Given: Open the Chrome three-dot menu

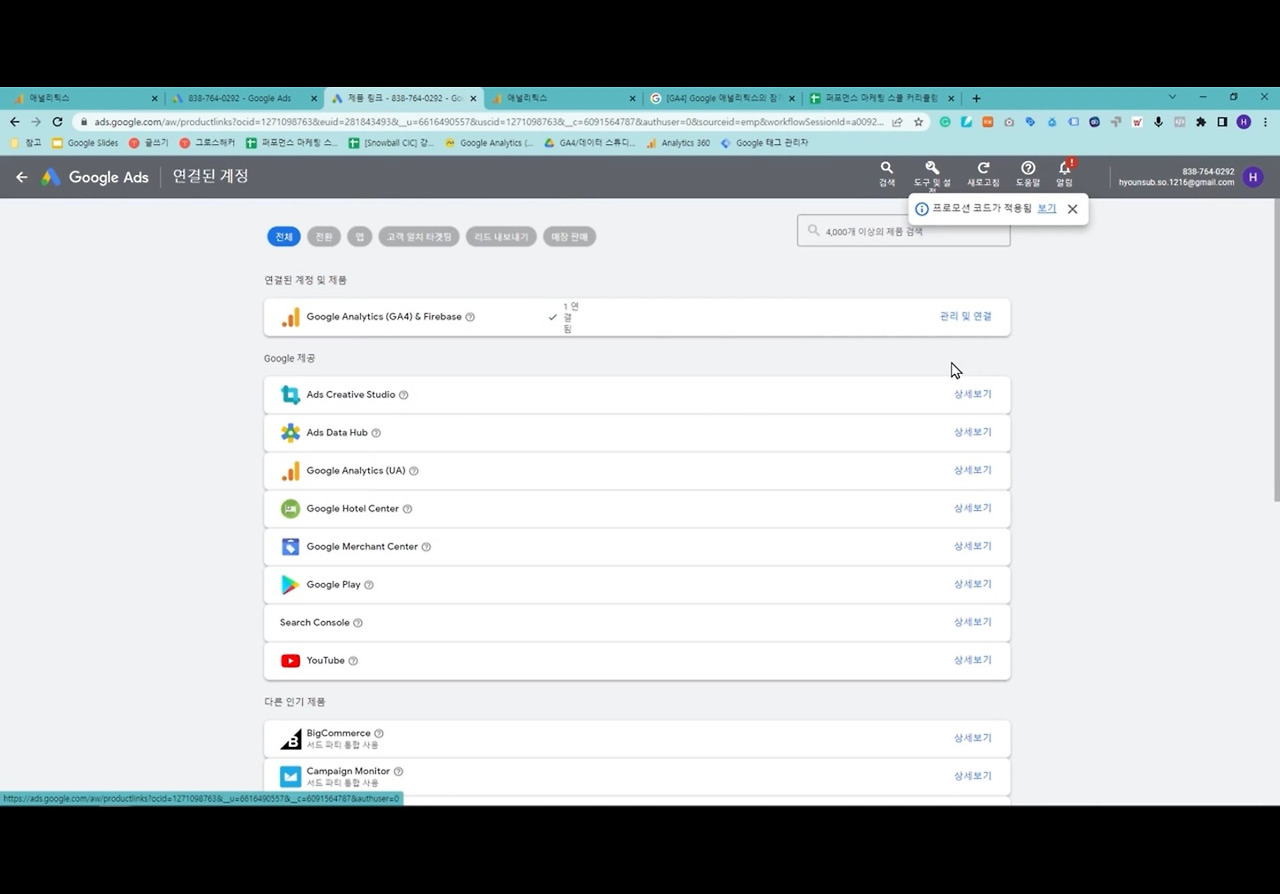Looking at the screenshot, I should tap(1264, 122).
